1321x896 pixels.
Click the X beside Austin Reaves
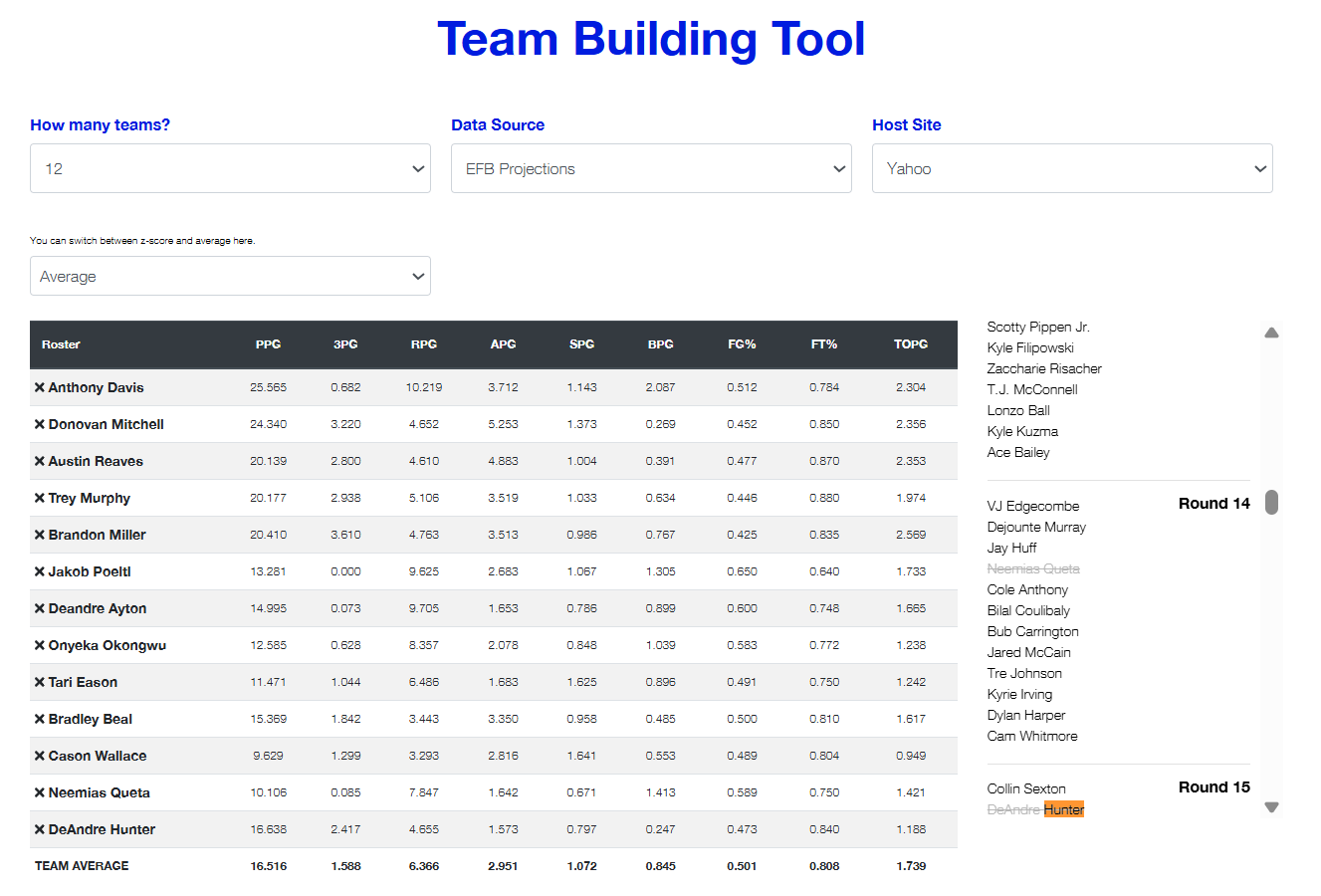tap(40, 461)
